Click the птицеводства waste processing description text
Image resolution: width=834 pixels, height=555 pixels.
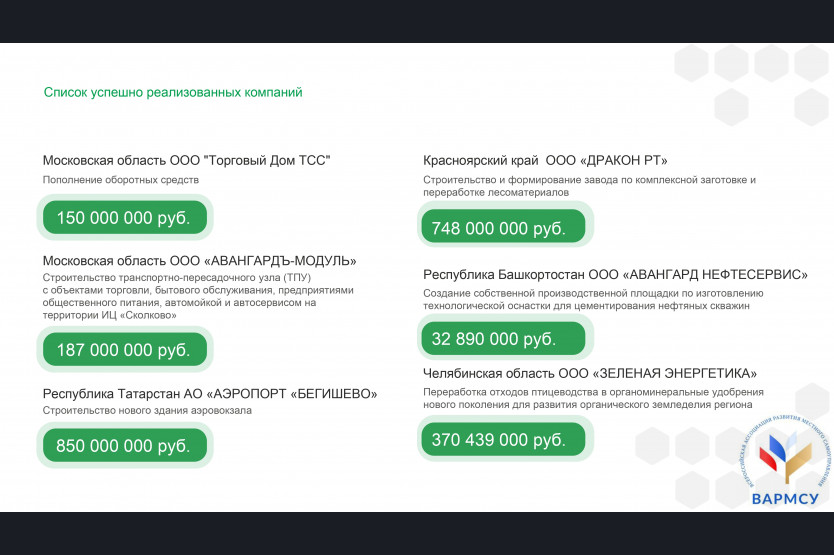(x=593, y=399)
